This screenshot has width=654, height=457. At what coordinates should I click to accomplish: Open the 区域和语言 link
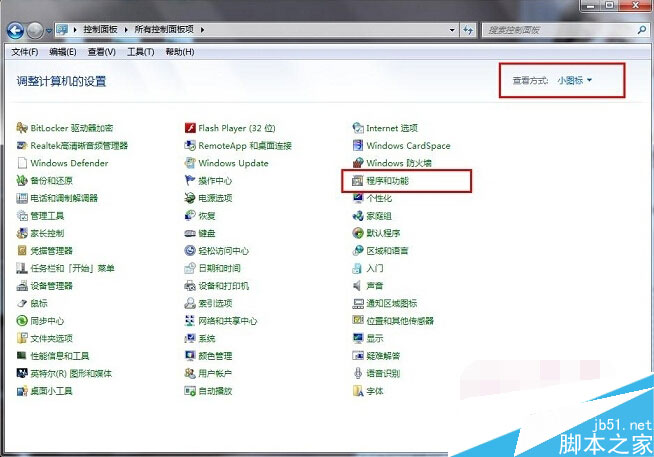[x=387, y=251]
